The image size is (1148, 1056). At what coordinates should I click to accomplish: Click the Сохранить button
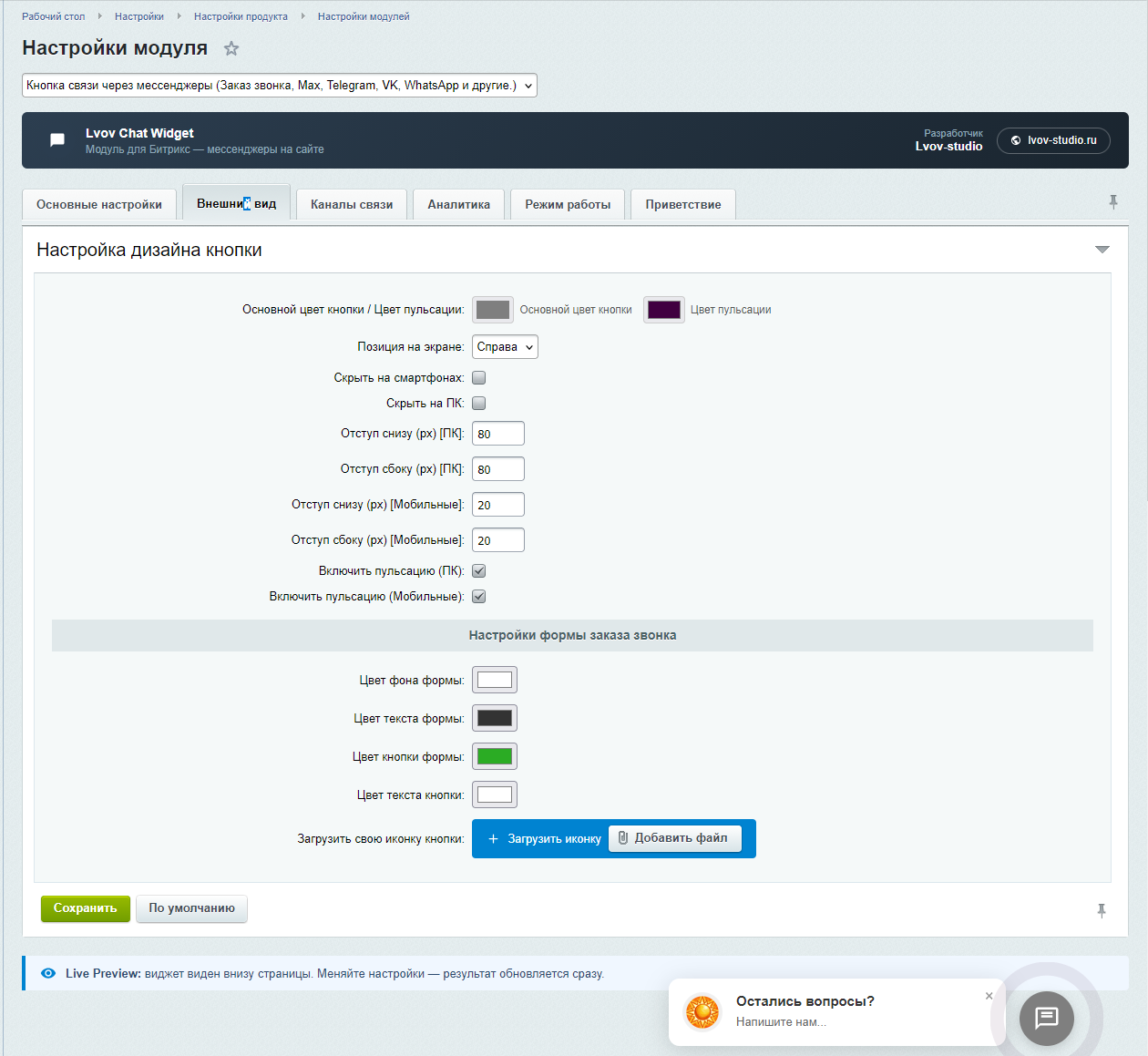(x=85, y=908)
